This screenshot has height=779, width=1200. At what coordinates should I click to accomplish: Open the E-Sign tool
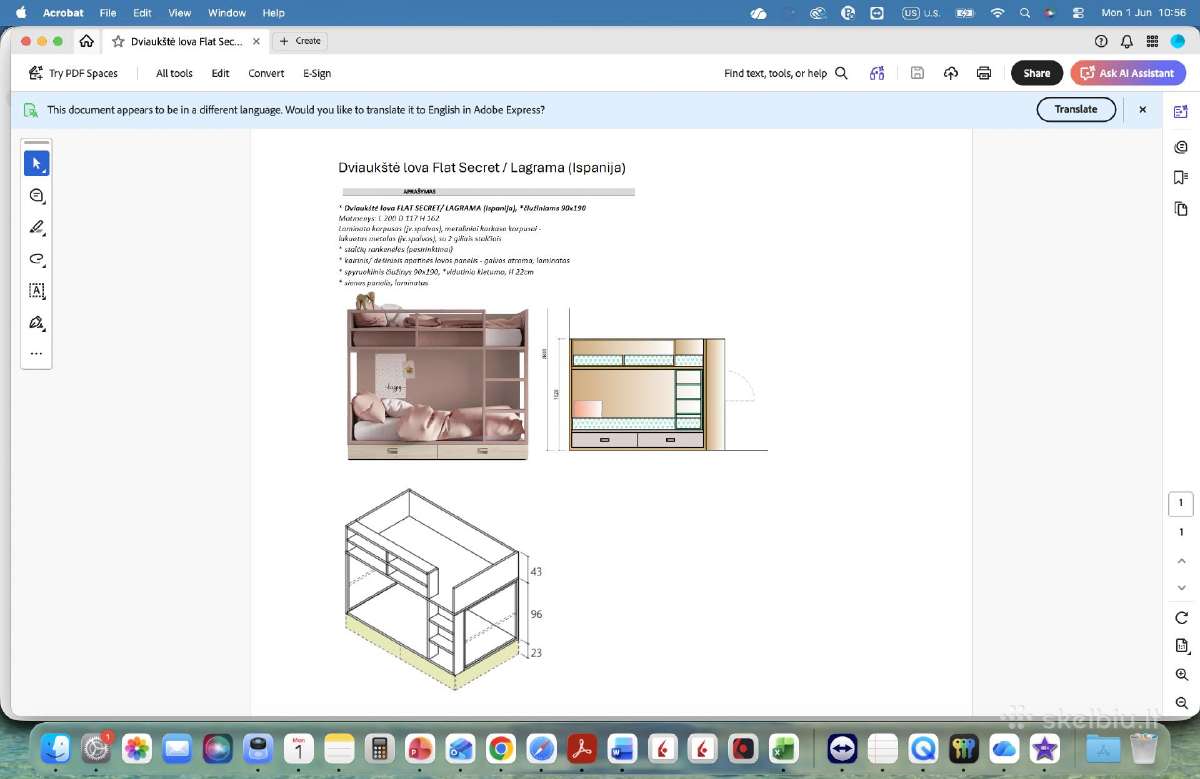[x=317, y=73]
